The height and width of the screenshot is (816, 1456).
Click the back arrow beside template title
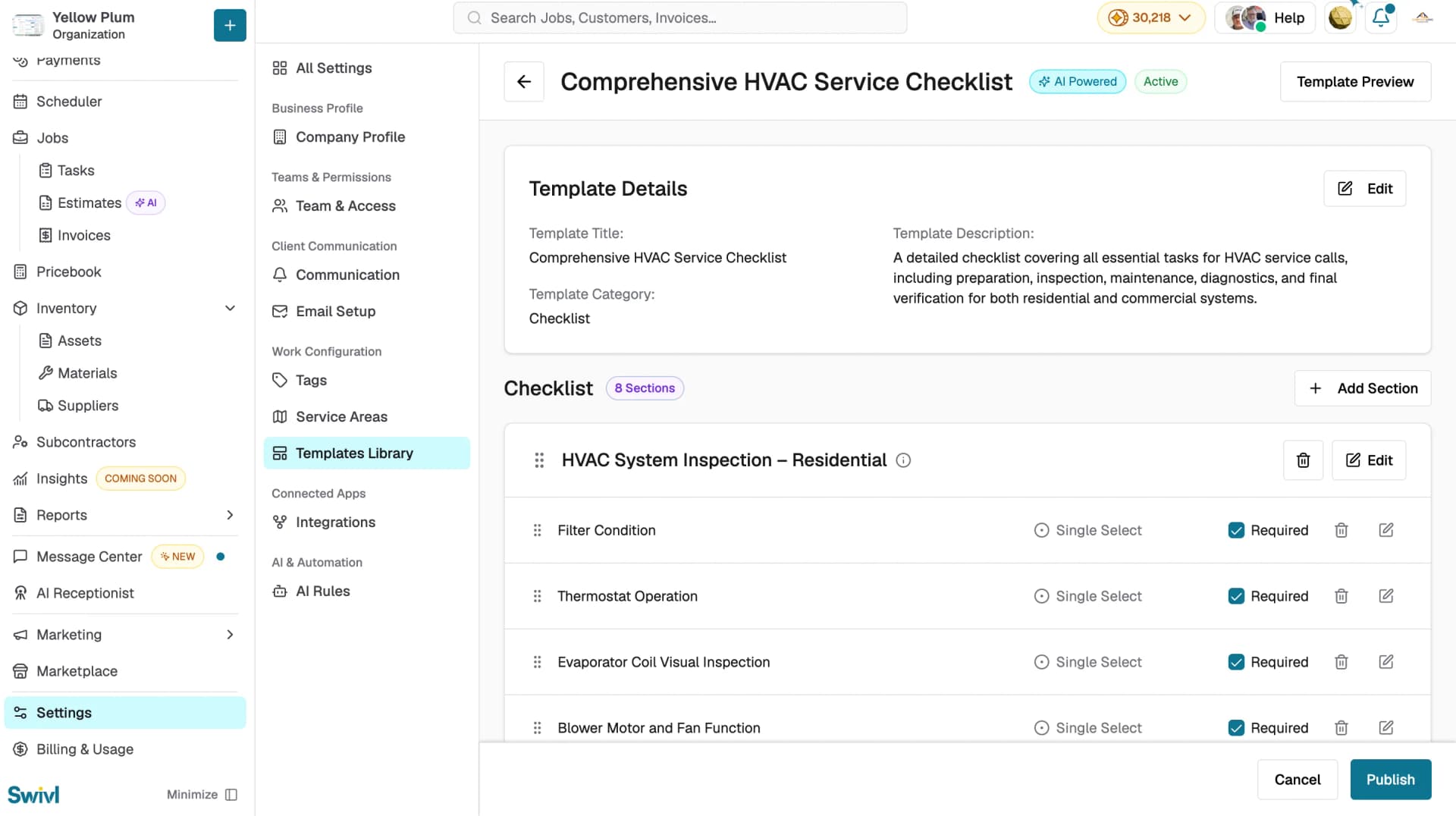tap(523, 81)
